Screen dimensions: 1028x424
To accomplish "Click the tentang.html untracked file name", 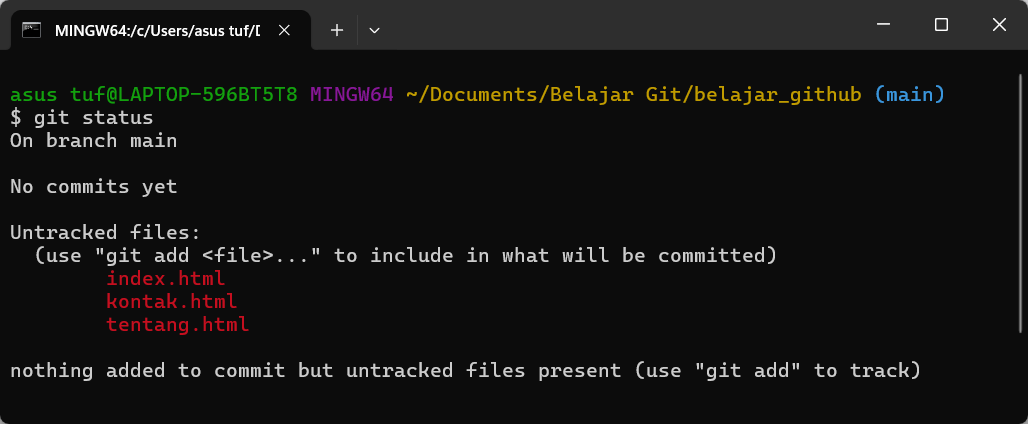I will pos(177,325).
